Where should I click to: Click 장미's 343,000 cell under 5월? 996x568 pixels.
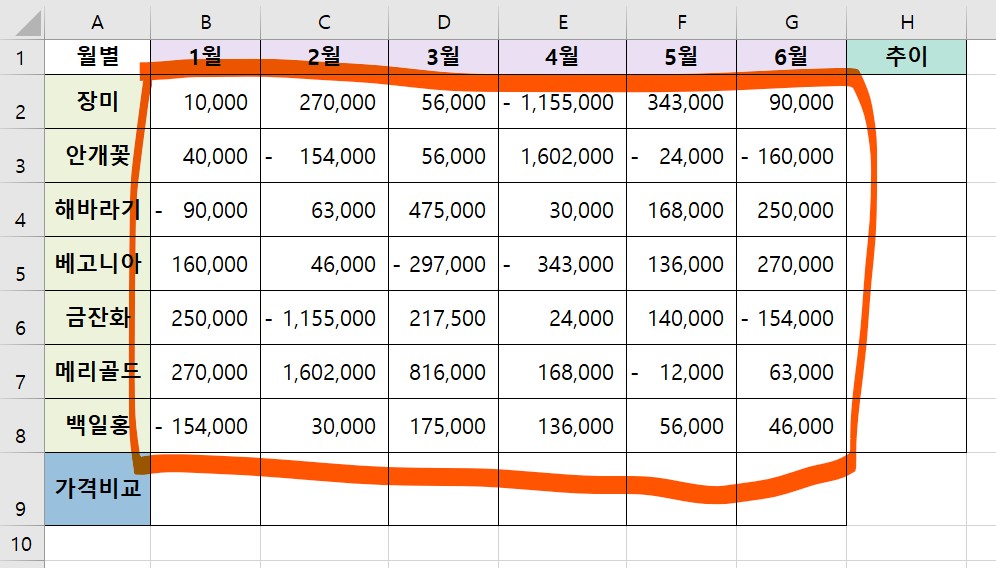[x=682, y=102]
